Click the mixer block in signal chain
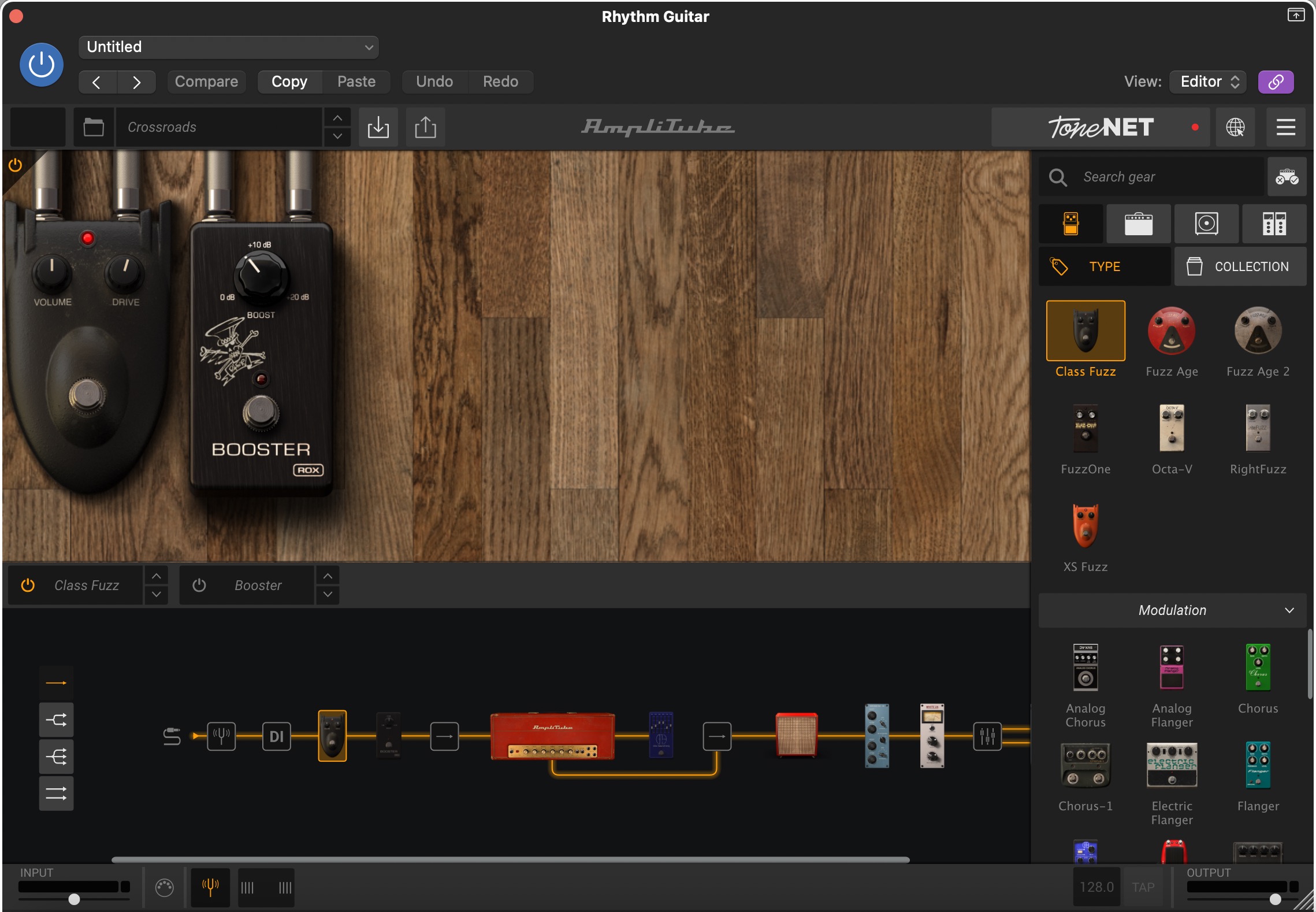Image resolution: width=1316 pixels, height=912 pixels. (987, 736)
